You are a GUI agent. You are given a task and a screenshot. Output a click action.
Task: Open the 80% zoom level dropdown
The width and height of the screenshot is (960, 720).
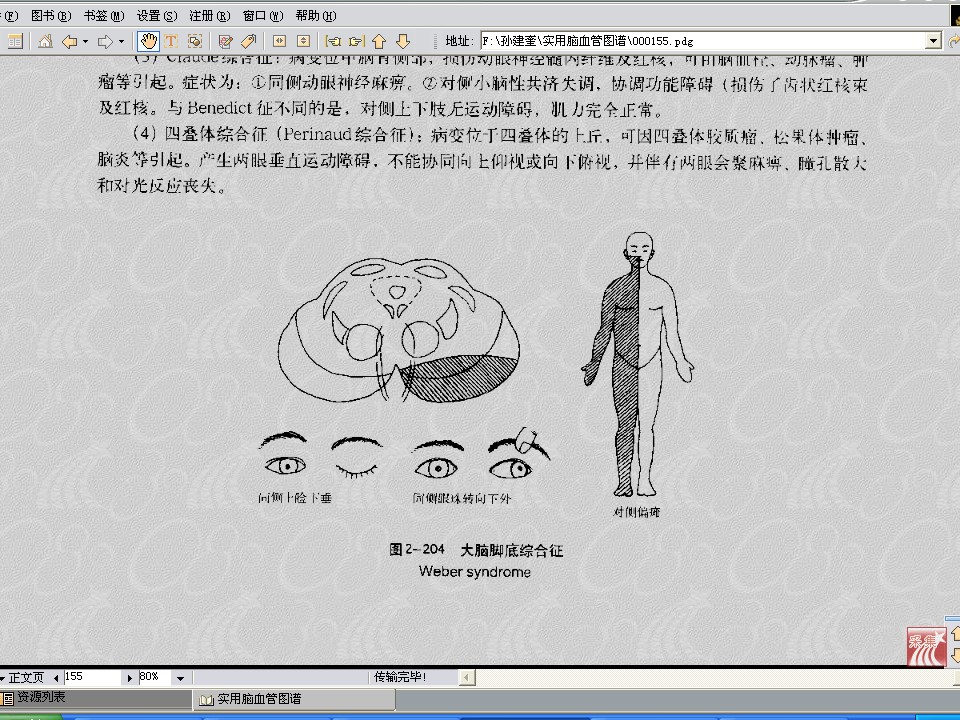[x=180, y=678]
